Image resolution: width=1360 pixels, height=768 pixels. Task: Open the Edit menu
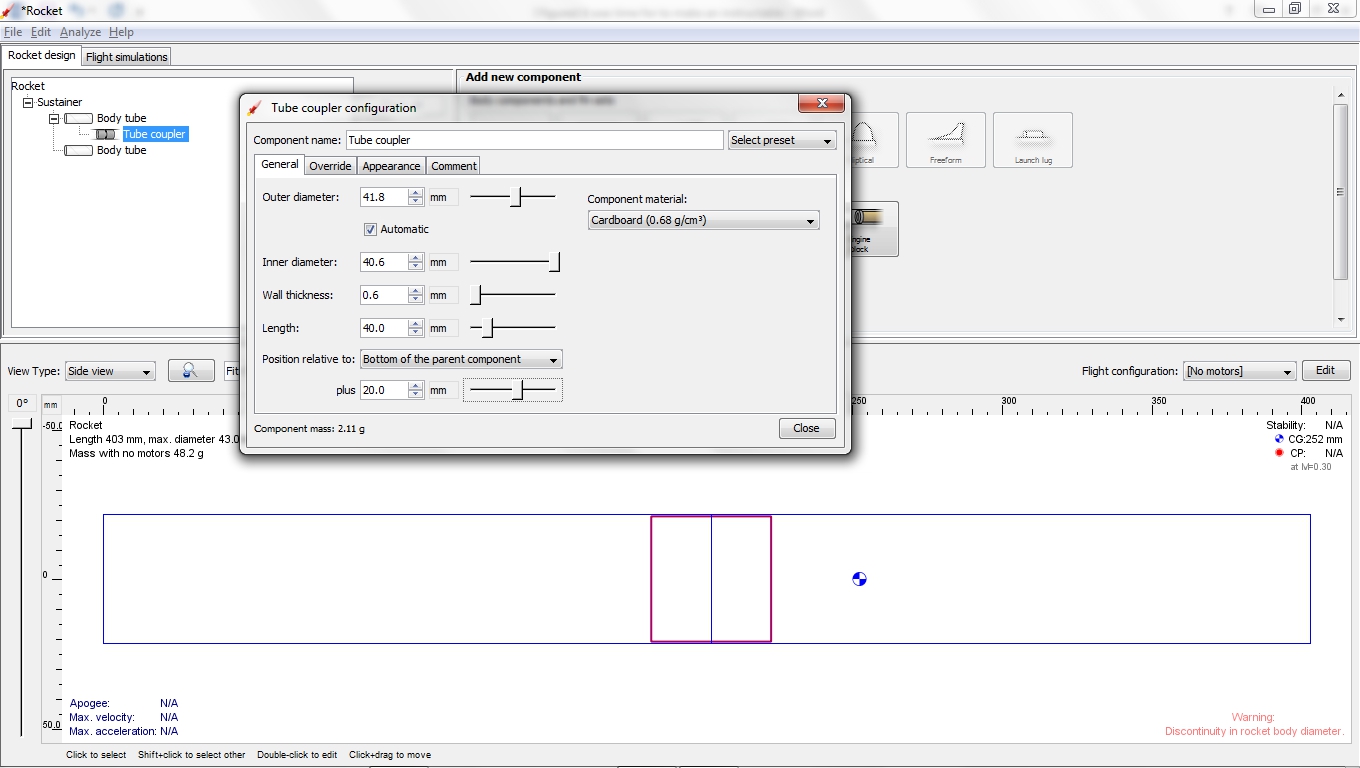pyautogui.click(x=40, y=32)
